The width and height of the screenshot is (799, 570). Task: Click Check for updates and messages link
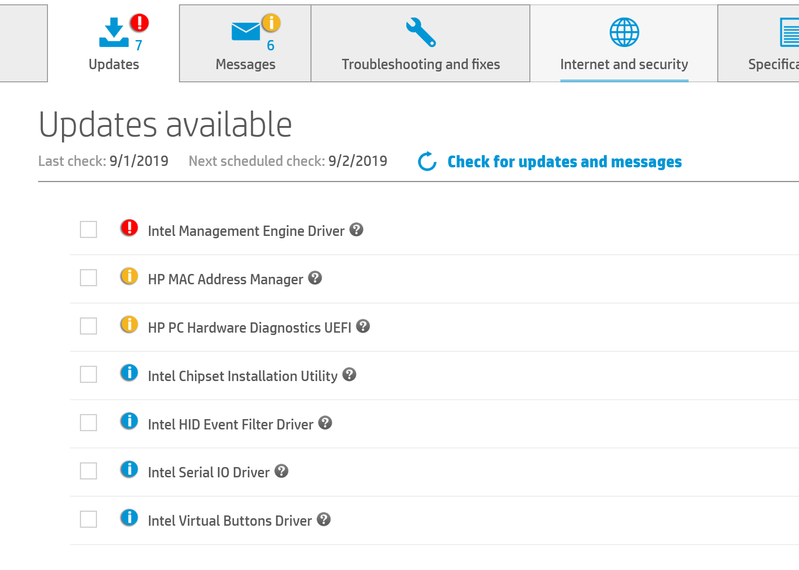(564, 162)
